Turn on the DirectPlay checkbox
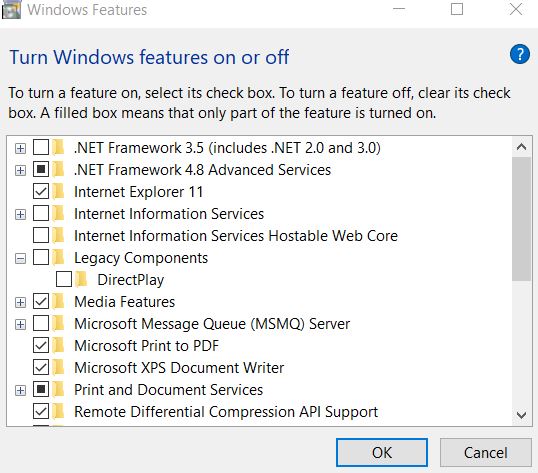 (x=64, y=279)
